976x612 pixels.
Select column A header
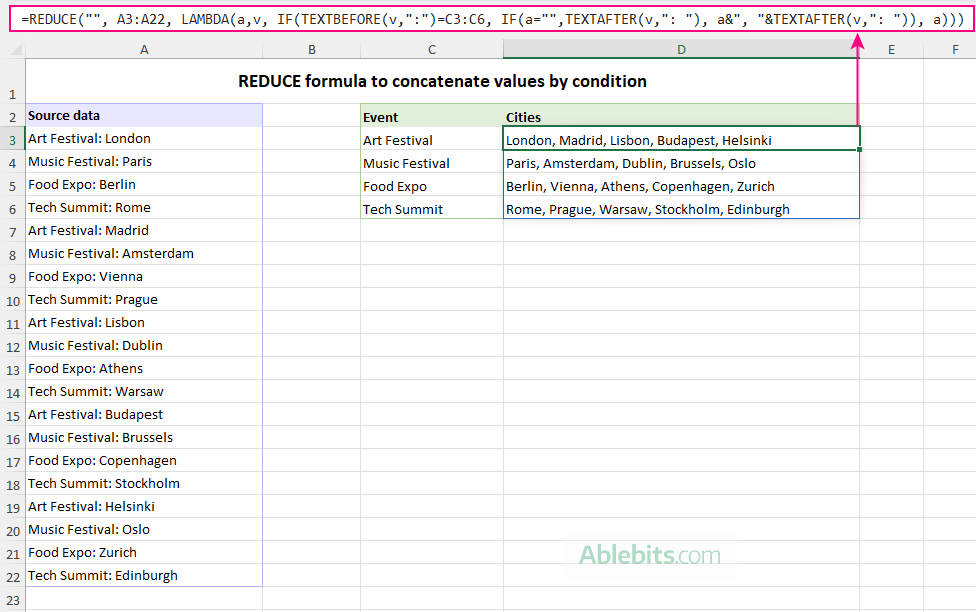pos(144,50)
